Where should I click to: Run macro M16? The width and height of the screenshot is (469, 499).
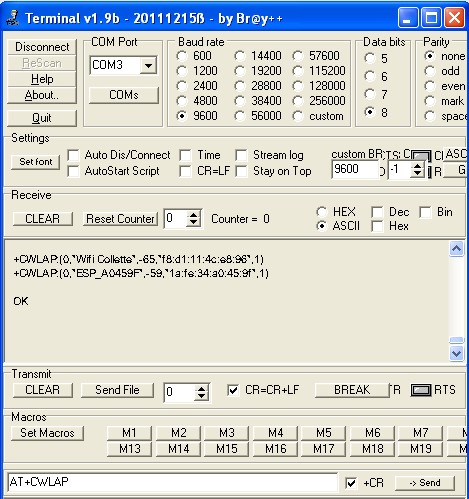[275, 449]
